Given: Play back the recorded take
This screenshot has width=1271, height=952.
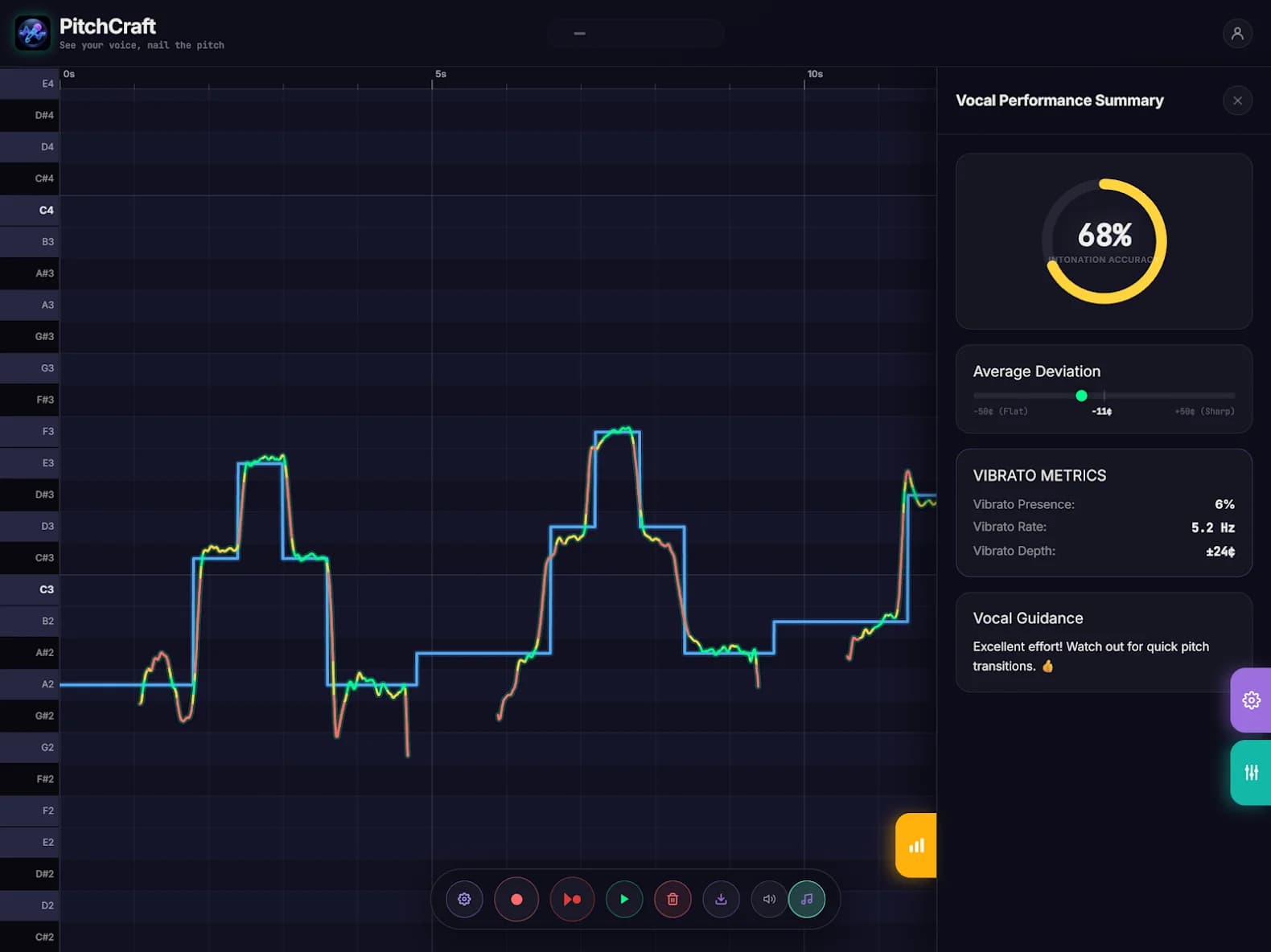Looking at the screenshot, I should [x=624, y=899].
